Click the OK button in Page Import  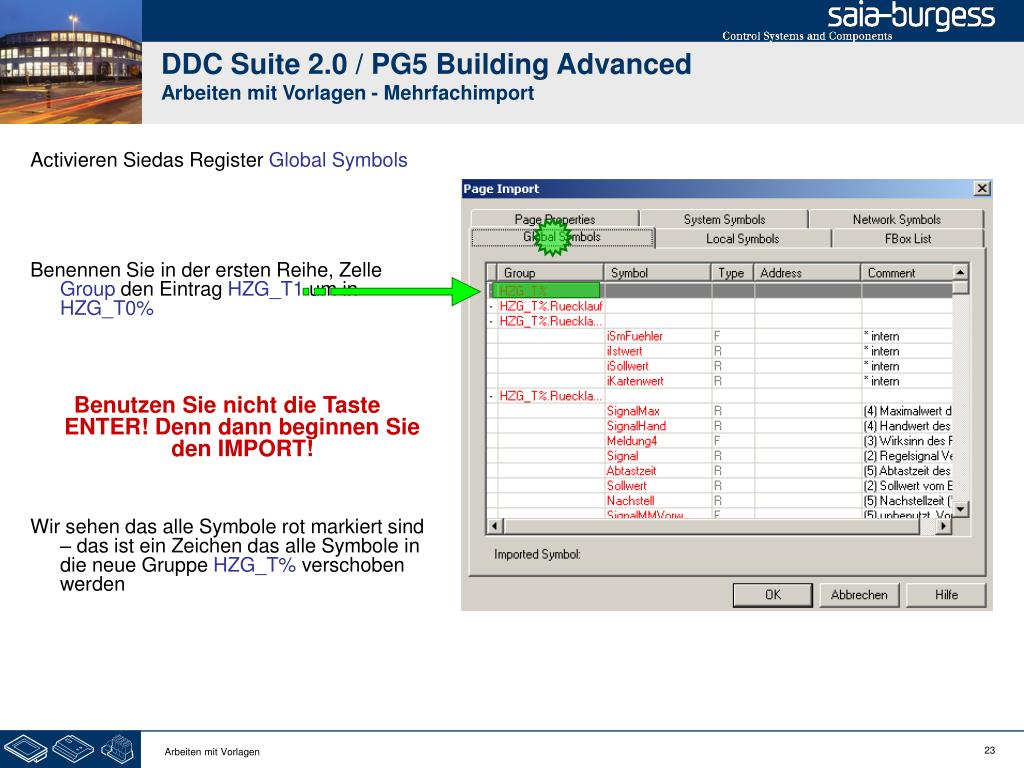pyautogui.click(x=773, y=595)
